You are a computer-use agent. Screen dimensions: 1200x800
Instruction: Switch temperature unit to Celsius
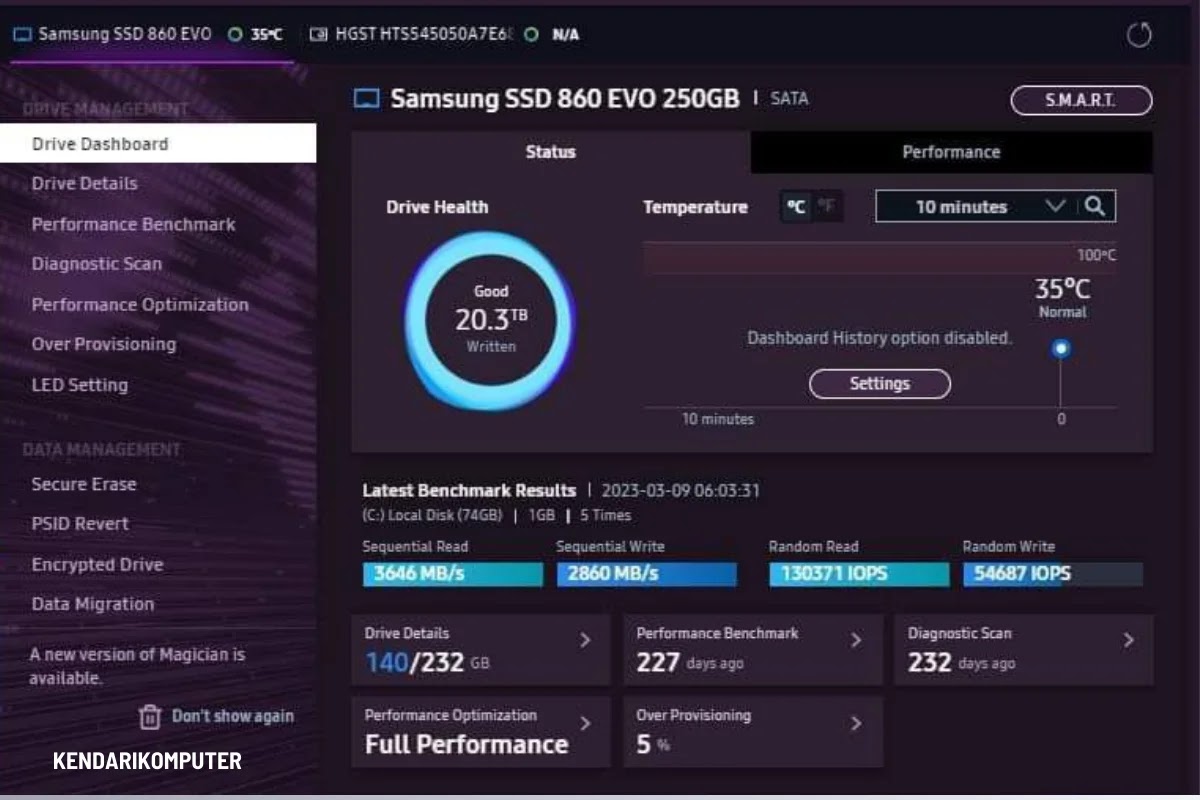click(796, 207)
